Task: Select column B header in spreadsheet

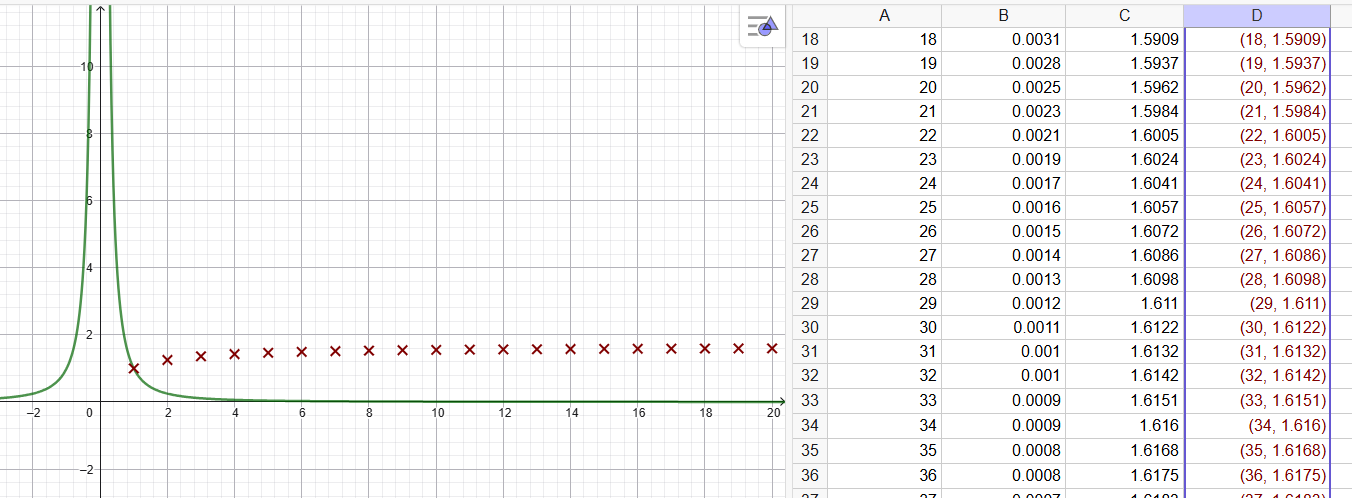Action: (1003, 16)
